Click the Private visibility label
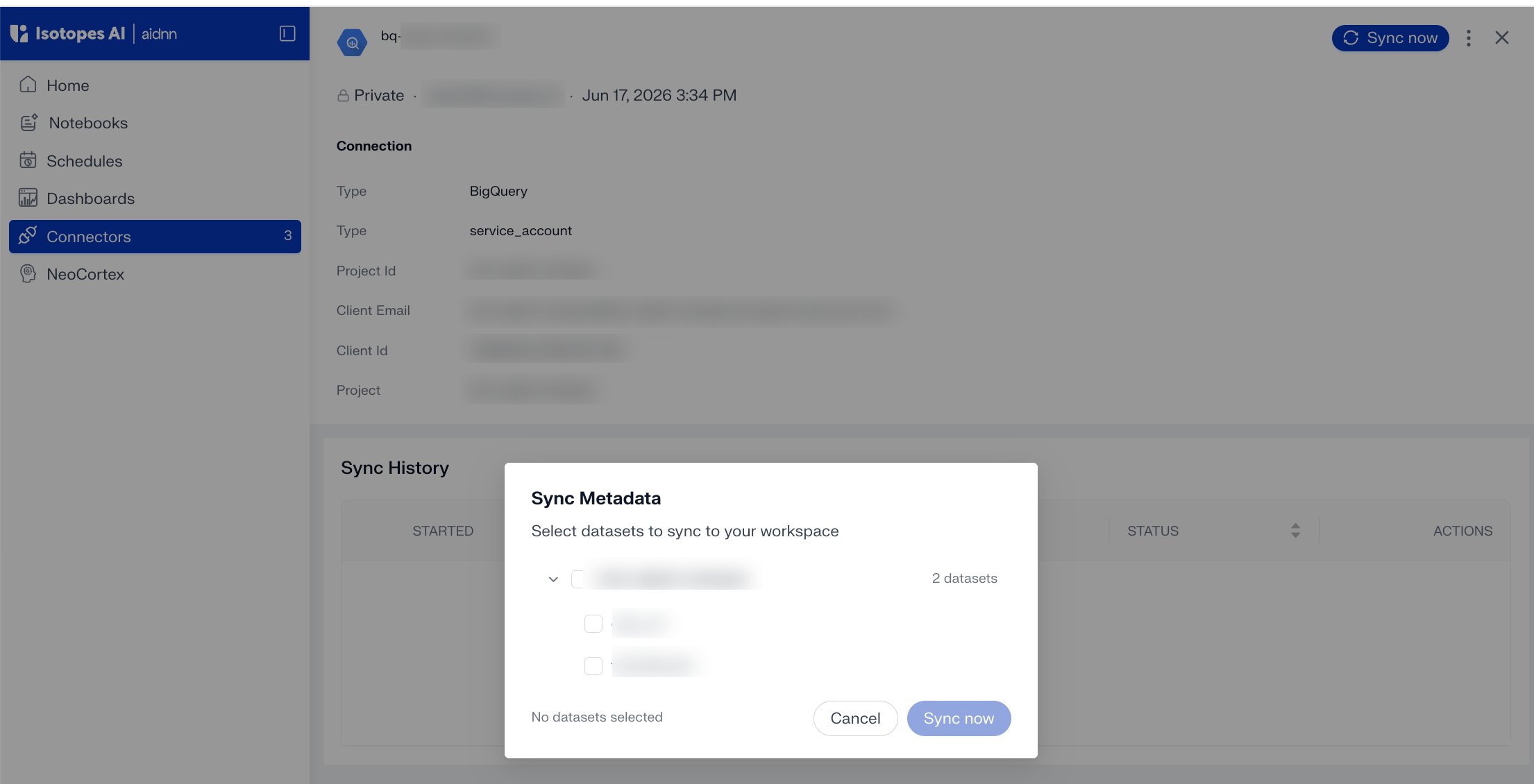The width and height of the screenshot is (1534, 784). 379,95
